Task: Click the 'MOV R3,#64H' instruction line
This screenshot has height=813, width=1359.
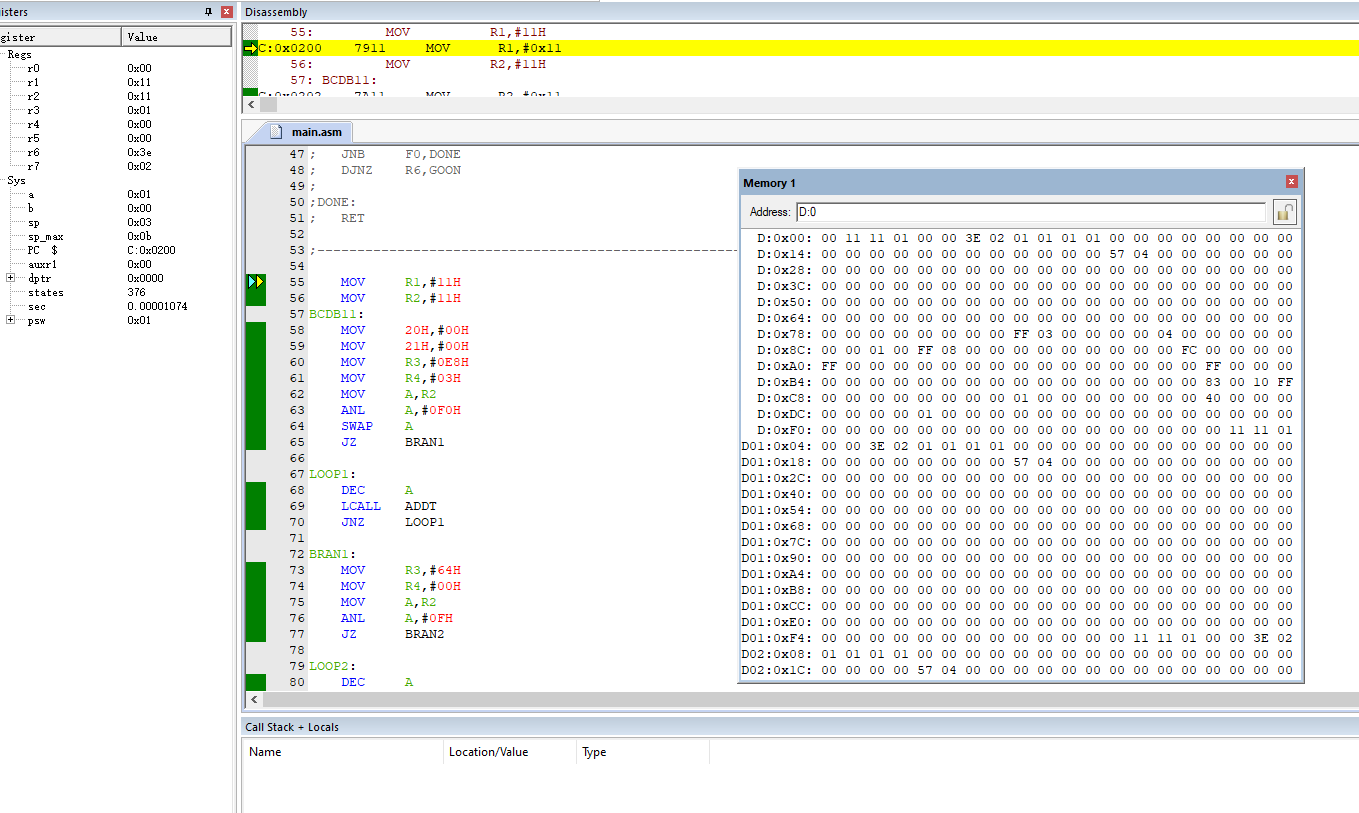Action: pos(400,570)
